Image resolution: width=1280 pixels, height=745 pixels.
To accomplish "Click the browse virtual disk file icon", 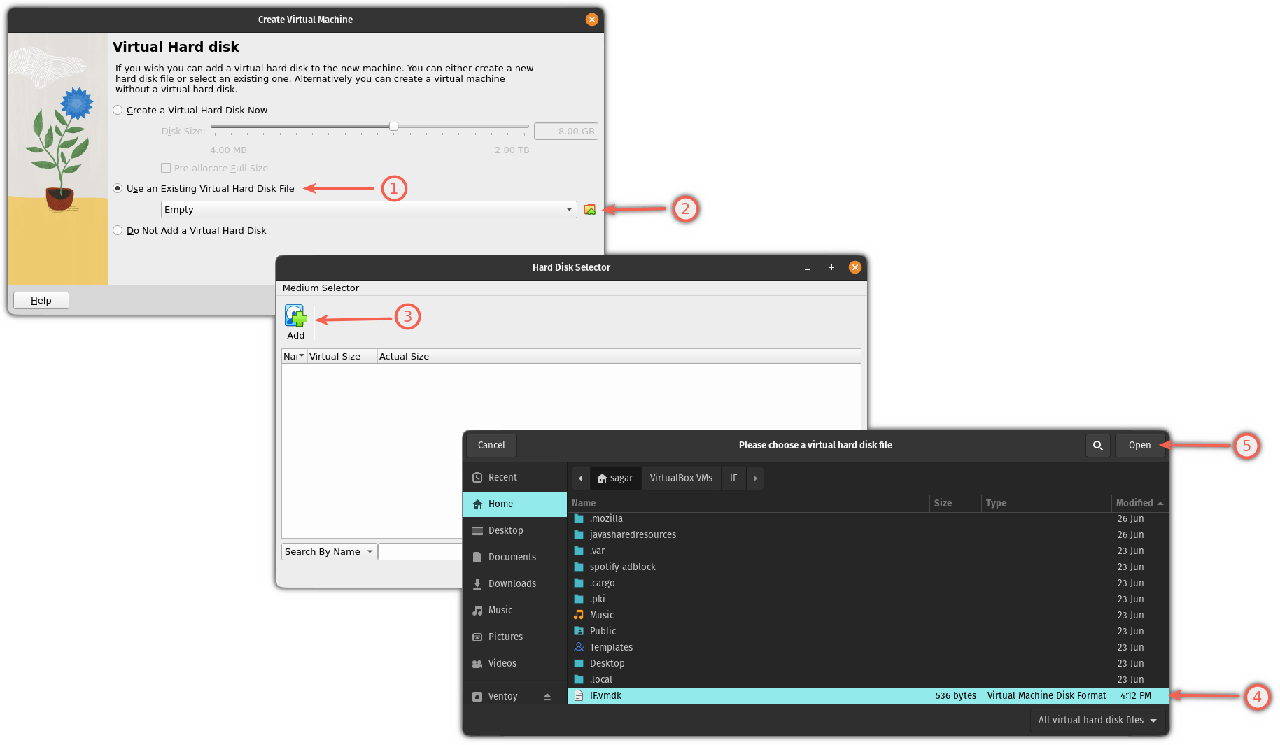I will pos(590,210).
